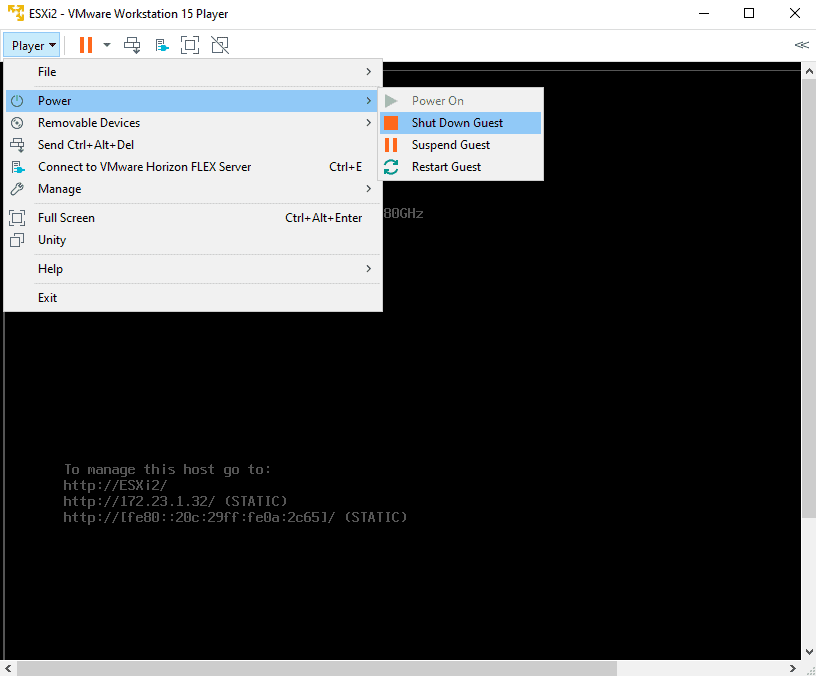Collapse the toolbar with the double-chevron icon

tap(801, 45)
